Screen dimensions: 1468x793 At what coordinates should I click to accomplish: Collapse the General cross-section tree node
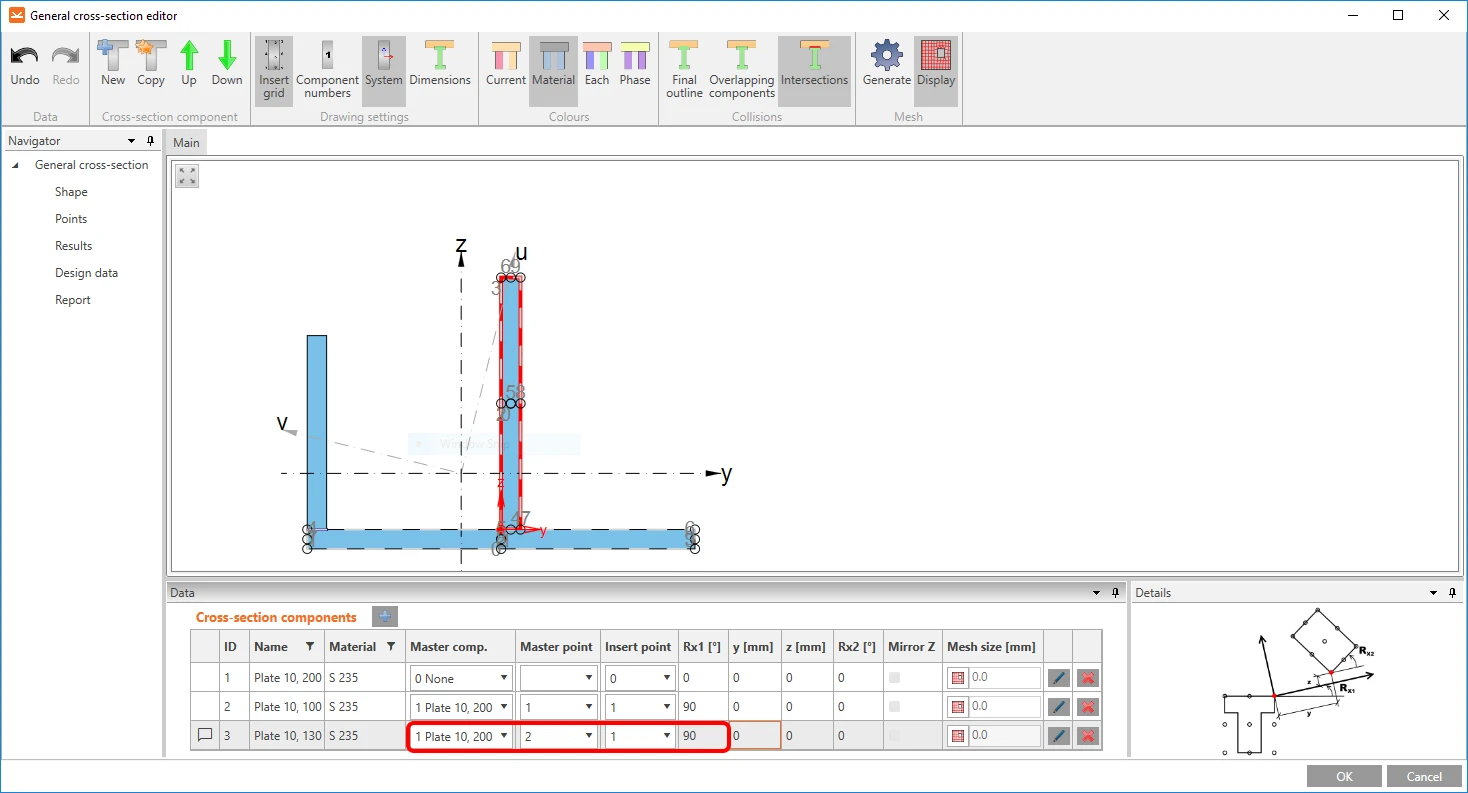coord(16,165)
